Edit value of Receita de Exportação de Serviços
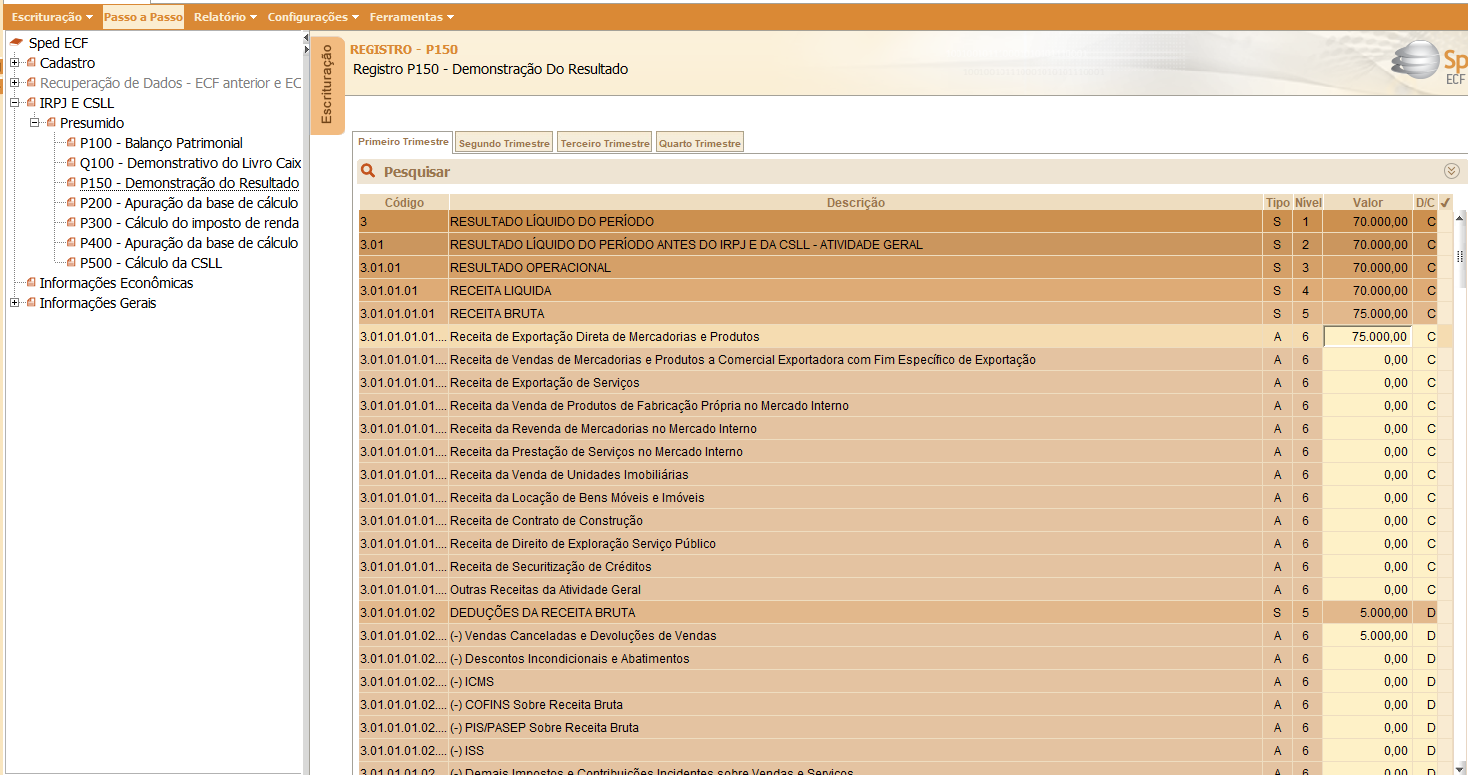 click(x=1368, y=383)
